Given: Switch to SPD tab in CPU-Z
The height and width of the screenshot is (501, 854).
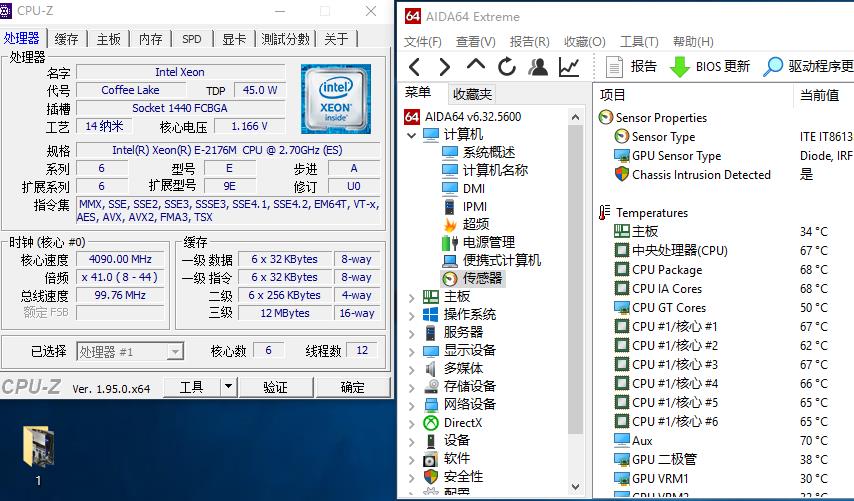Looking at the screenshot, I should pyautogui.click(x=192, y=39).
